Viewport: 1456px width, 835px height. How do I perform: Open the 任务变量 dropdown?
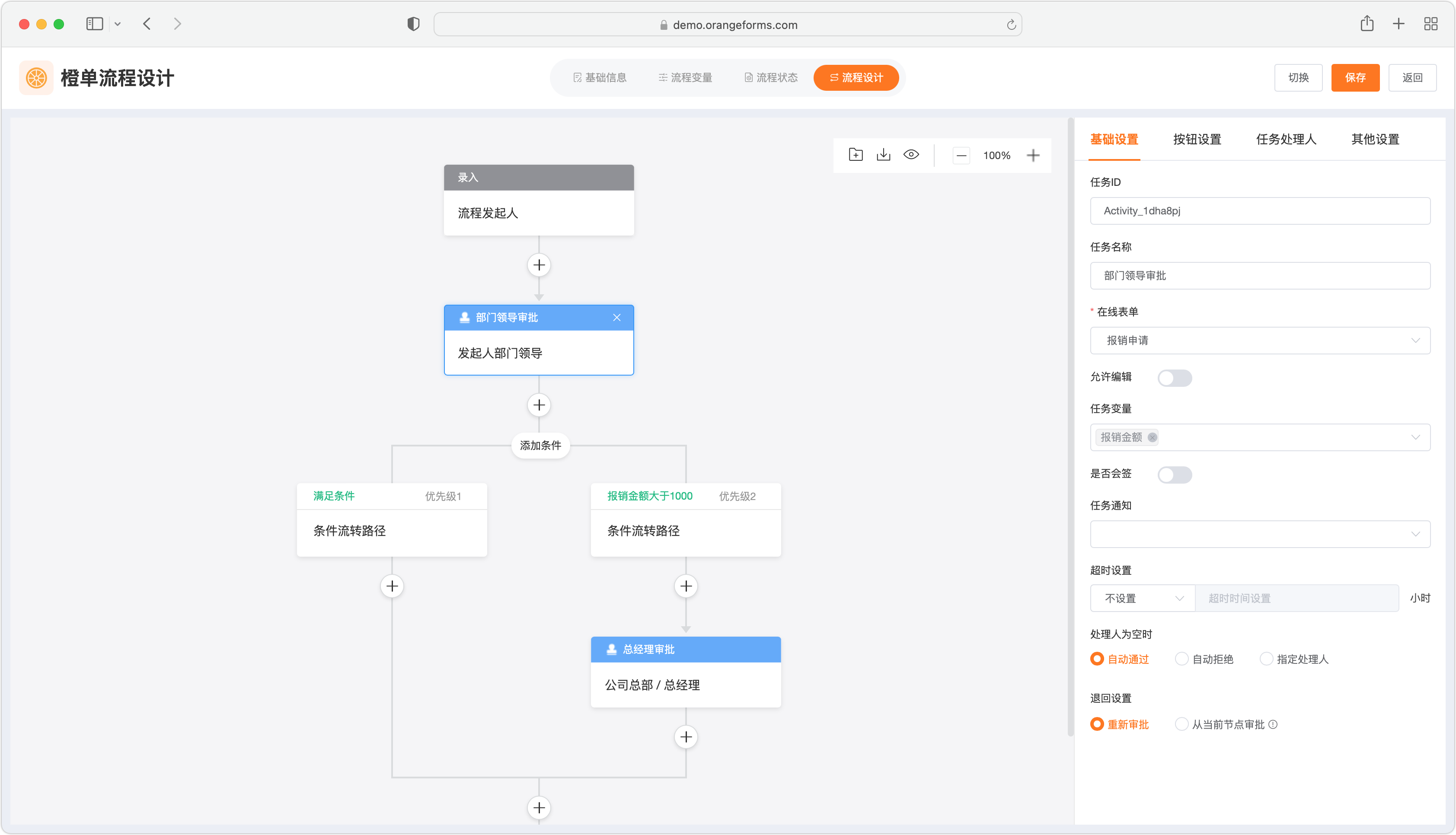point(1260,437)
